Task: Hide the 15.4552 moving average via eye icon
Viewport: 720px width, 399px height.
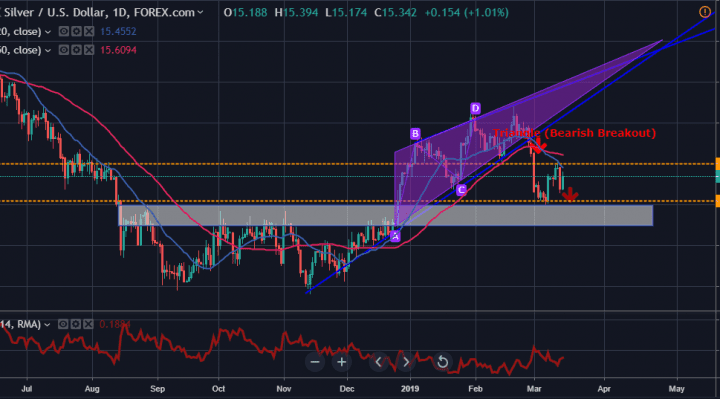Action: coord(64,31)
